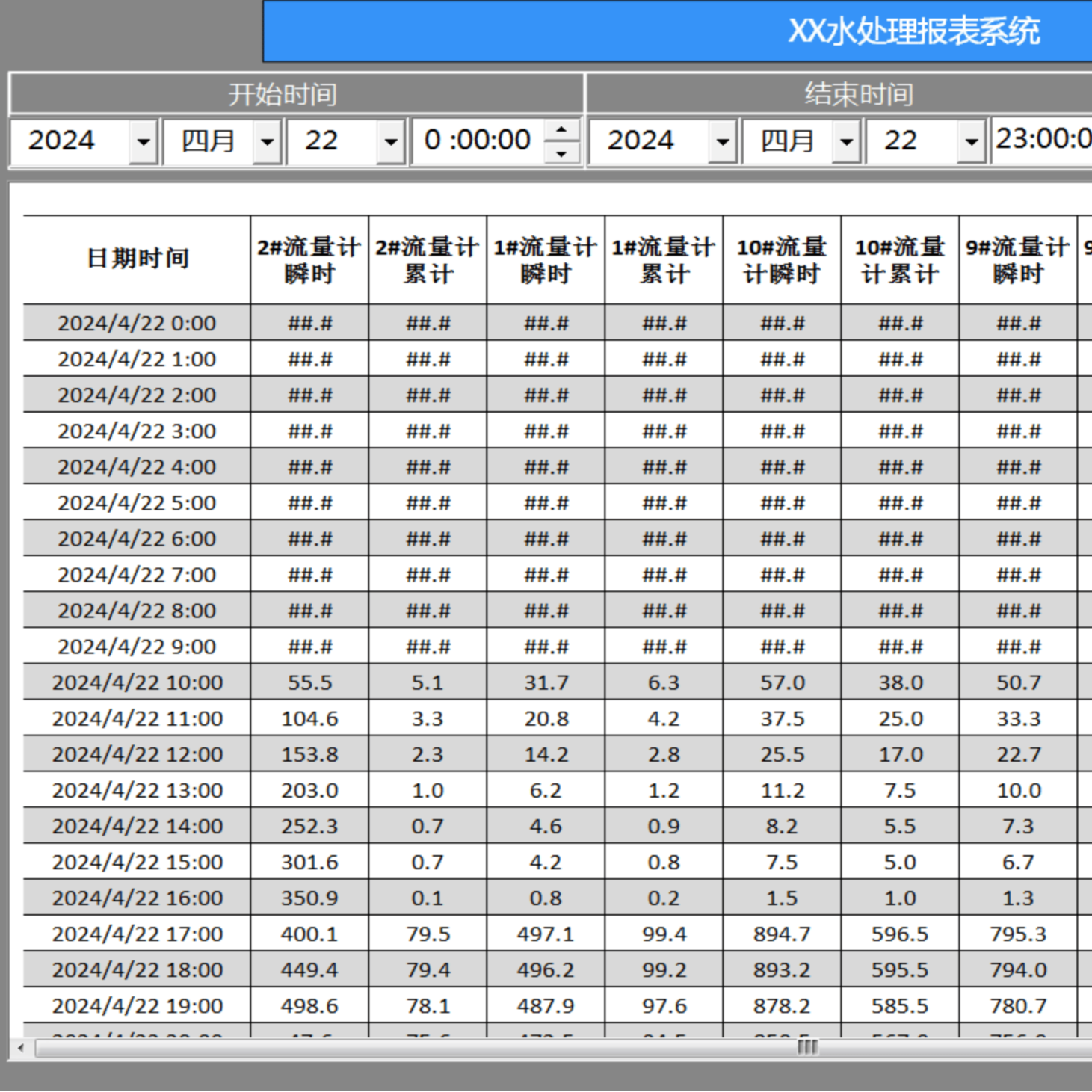1092x1092 pixels.
Task: Click the end time field showing 23:00
Action: pyautogui.click(x=1046, y=141)
